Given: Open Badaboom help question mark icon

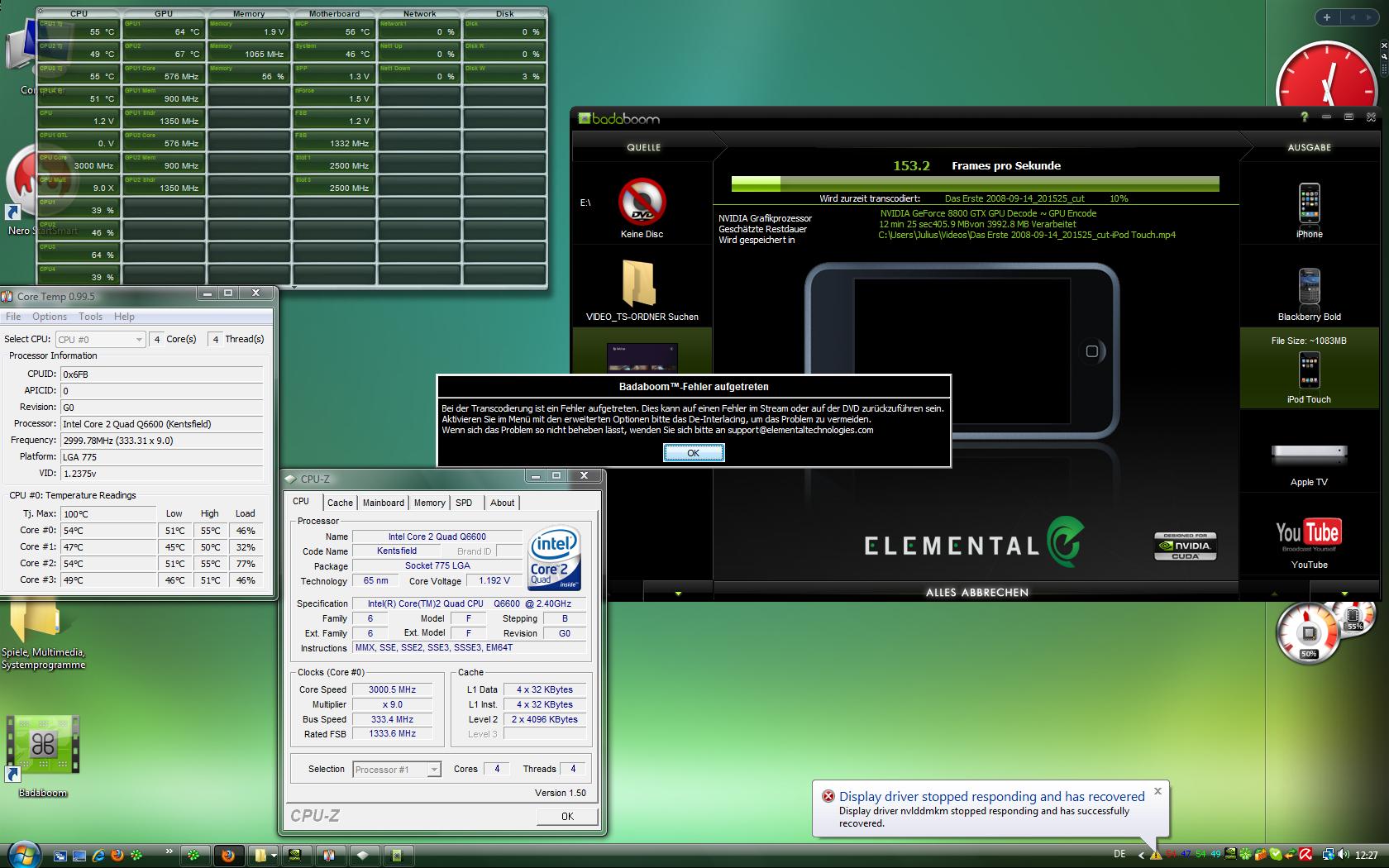Looking at the screenshot, I should [x=1305, y=117].
